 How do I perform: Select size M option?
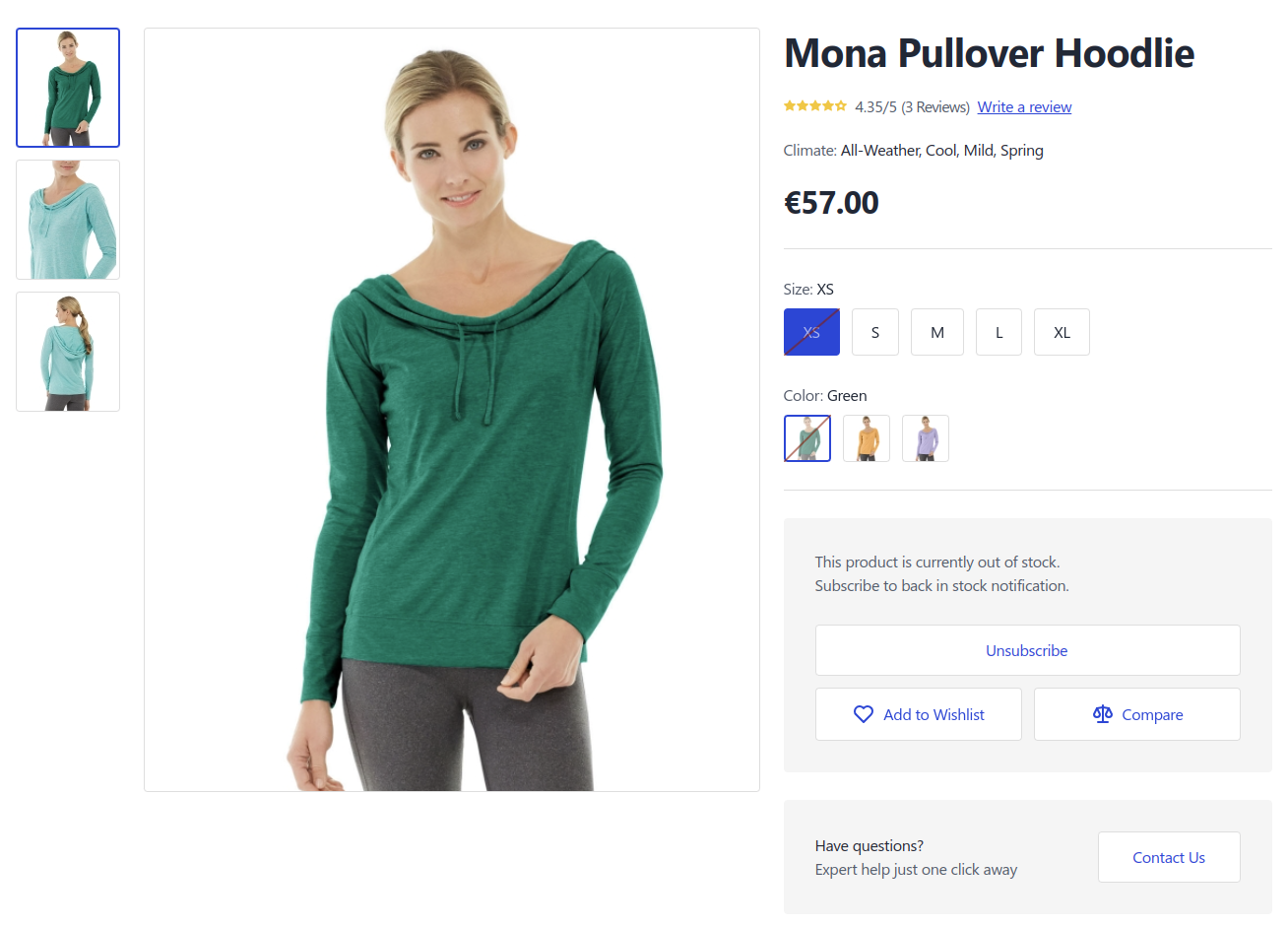[x=937, y=332]
